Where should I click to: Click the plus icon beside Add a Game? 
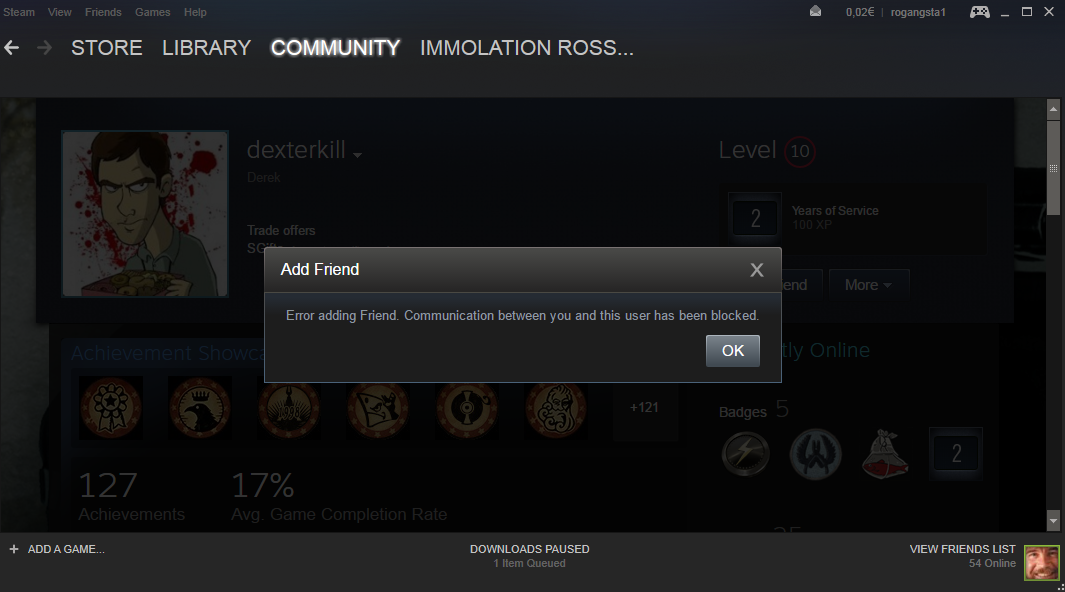click(x=14, y=549)
